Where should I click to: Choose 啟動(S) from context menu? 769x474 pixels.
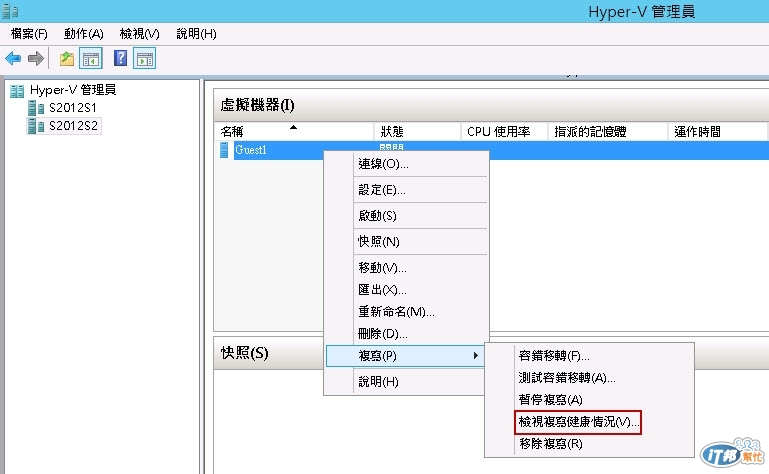click(x=407, y=215)
